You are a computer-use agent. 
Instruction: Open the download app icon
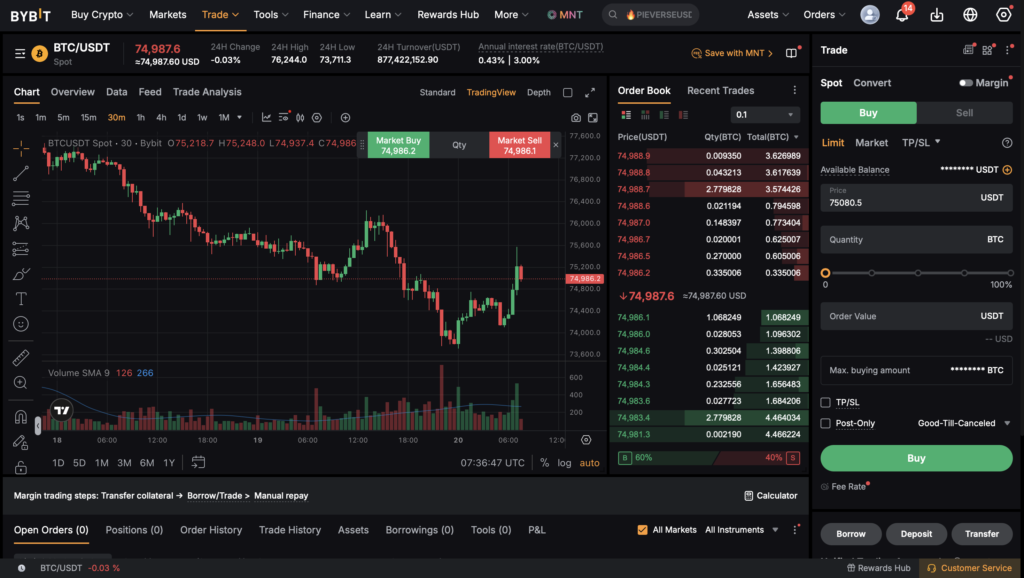[937, 15]
